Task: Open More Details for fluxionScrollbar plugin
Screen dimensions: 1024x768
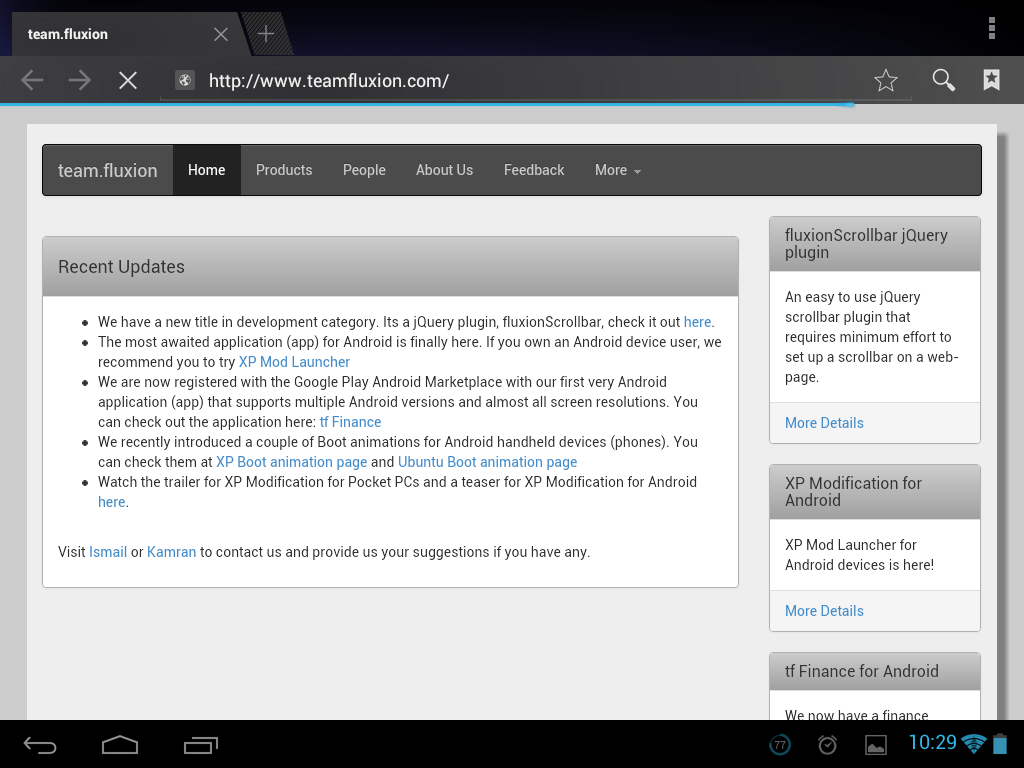Action: click(x=824, y=423)
